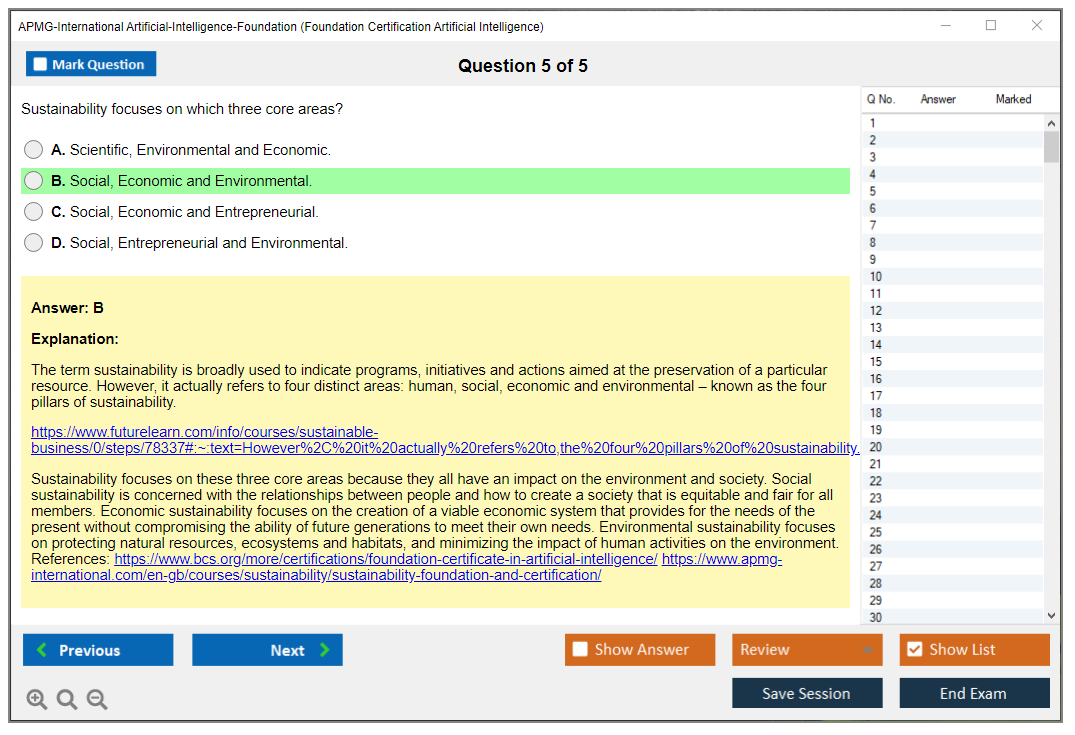The height and width of the screenshot is (735, 1075).
Task: Click the zoom out magnifier icon
Action: pos(97,700)
